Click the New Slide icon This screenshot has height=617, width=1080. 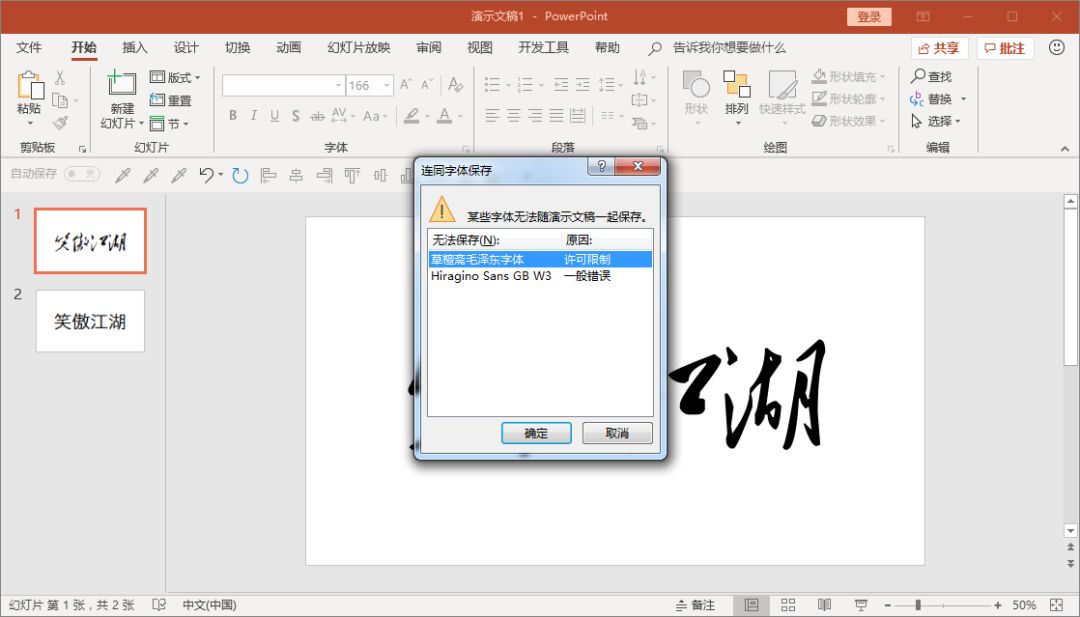pos(121,83)
